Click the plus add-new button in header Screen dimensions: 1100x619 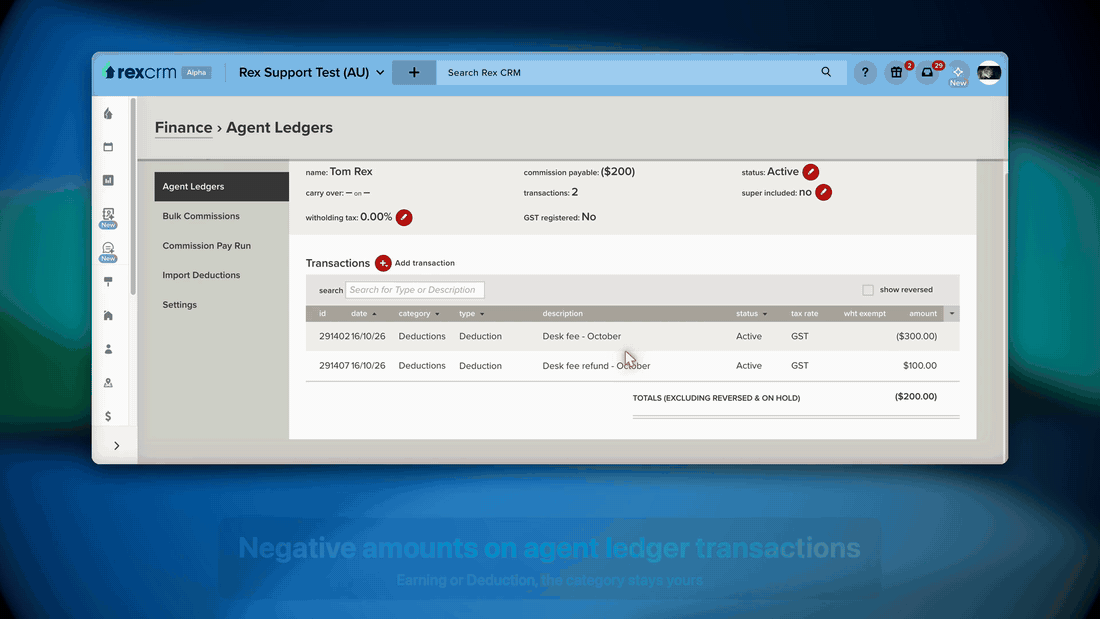click(x=414, y=72)
